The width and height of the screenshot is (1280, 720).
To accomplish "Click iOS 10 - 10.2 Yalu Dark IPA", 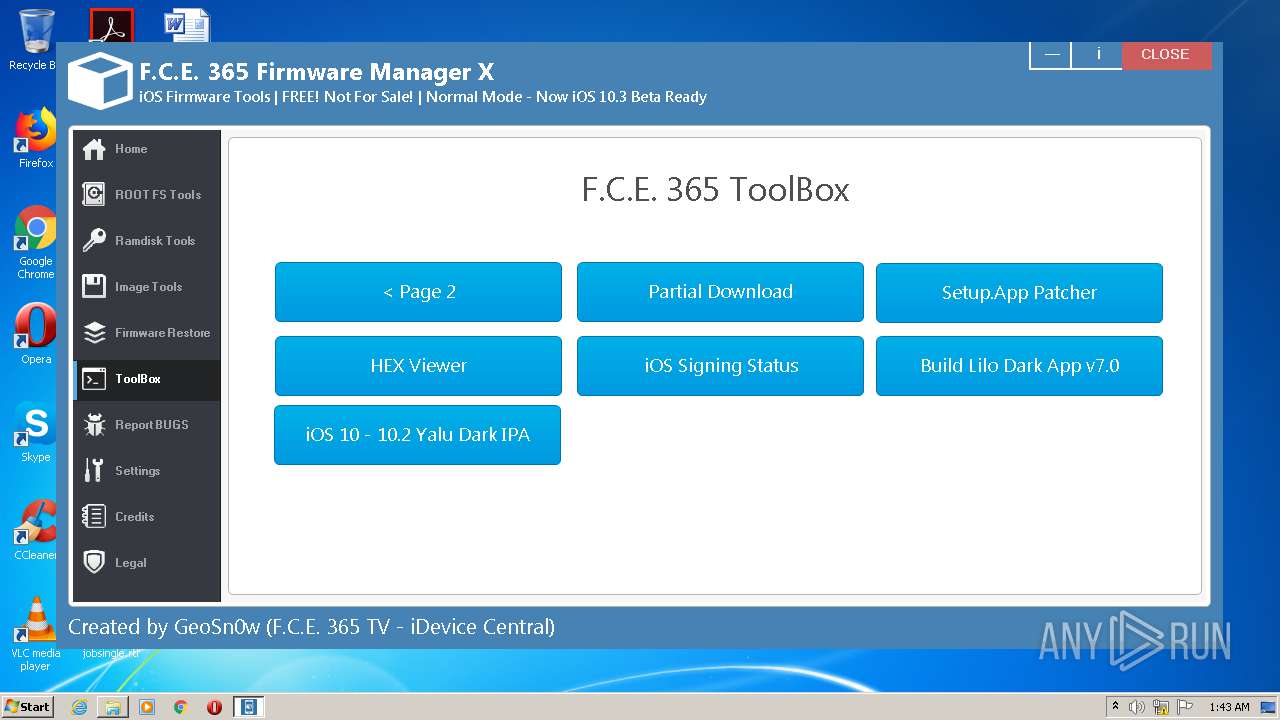I will click(417, 435).
